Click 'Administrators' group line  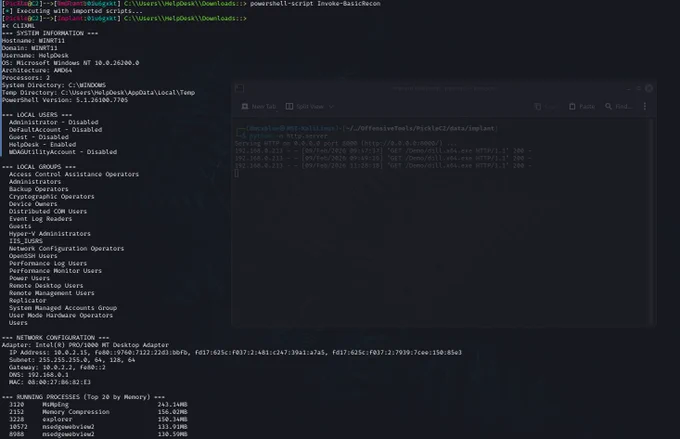[x=35, y=181]
